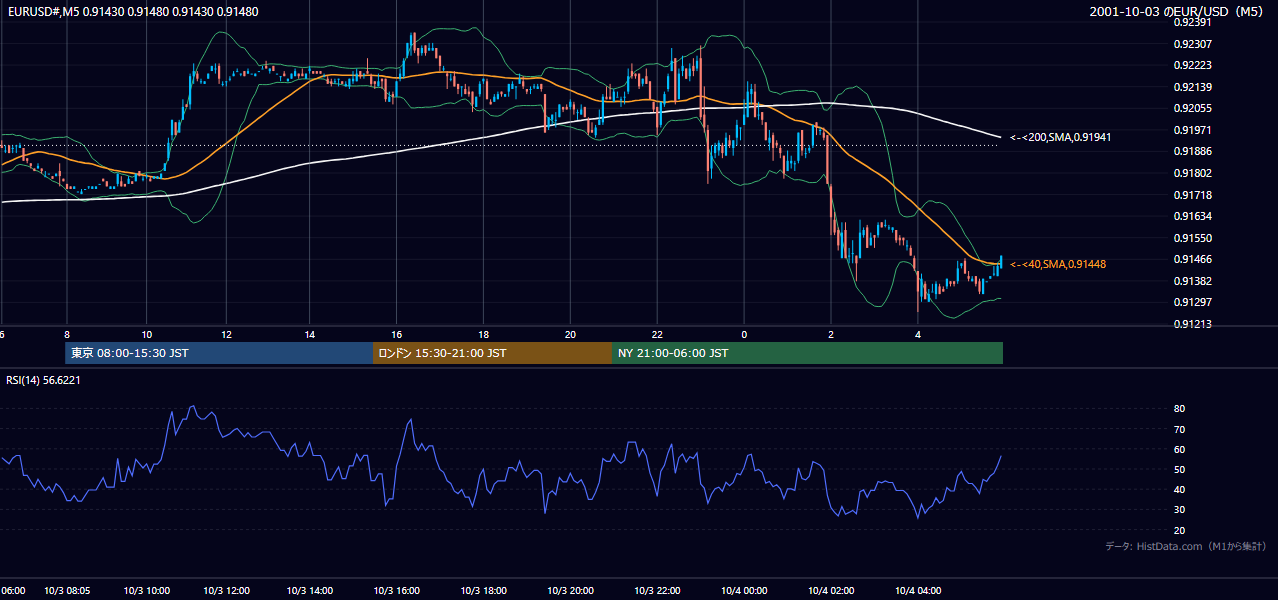Click the time label 10/4 00:00
Image resolution: width=1278 pixels, height=600 pixels.
click(x=743, y=591)
